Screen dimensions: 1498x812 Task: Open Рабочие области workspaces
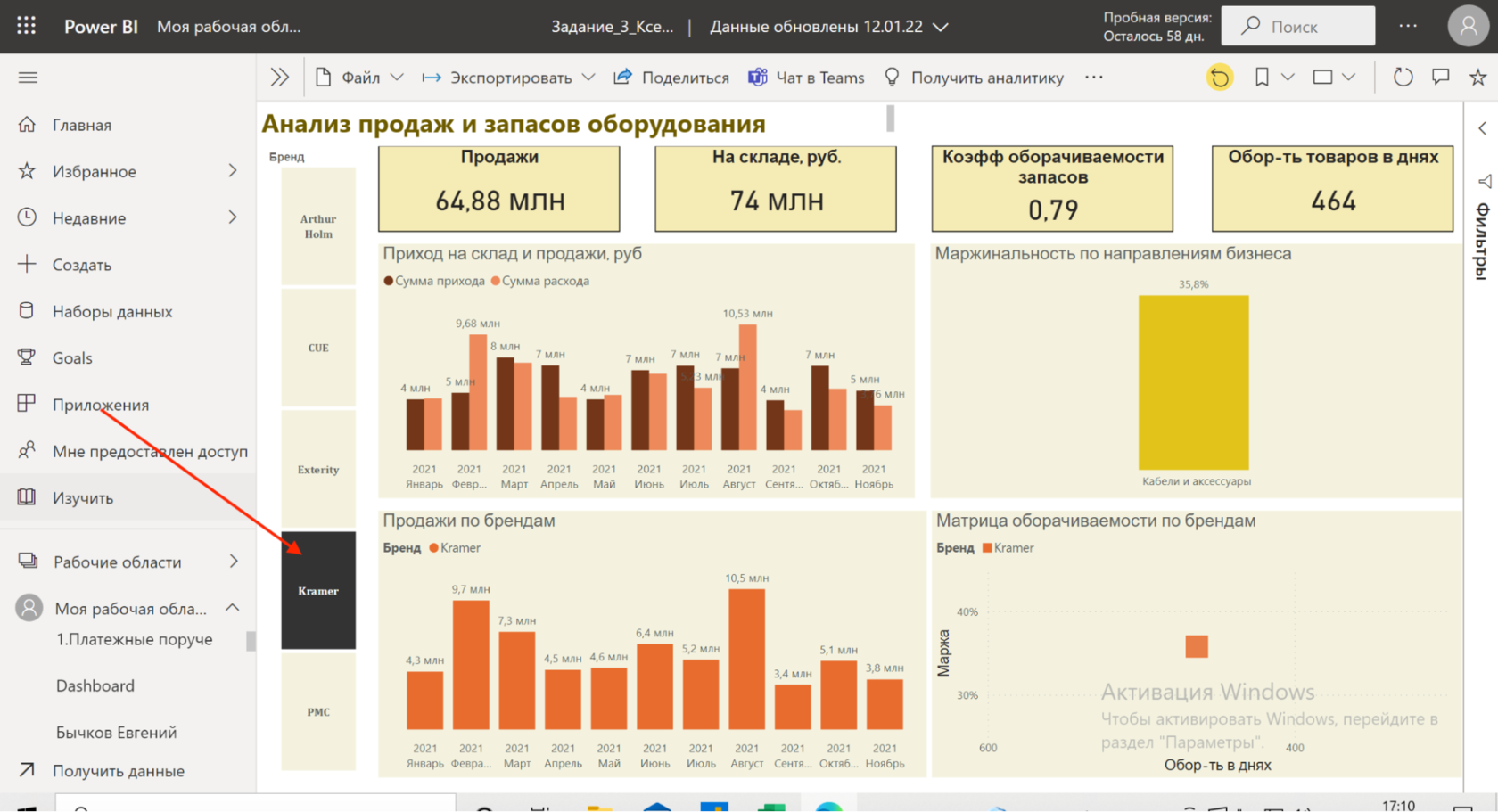(117, 562)
